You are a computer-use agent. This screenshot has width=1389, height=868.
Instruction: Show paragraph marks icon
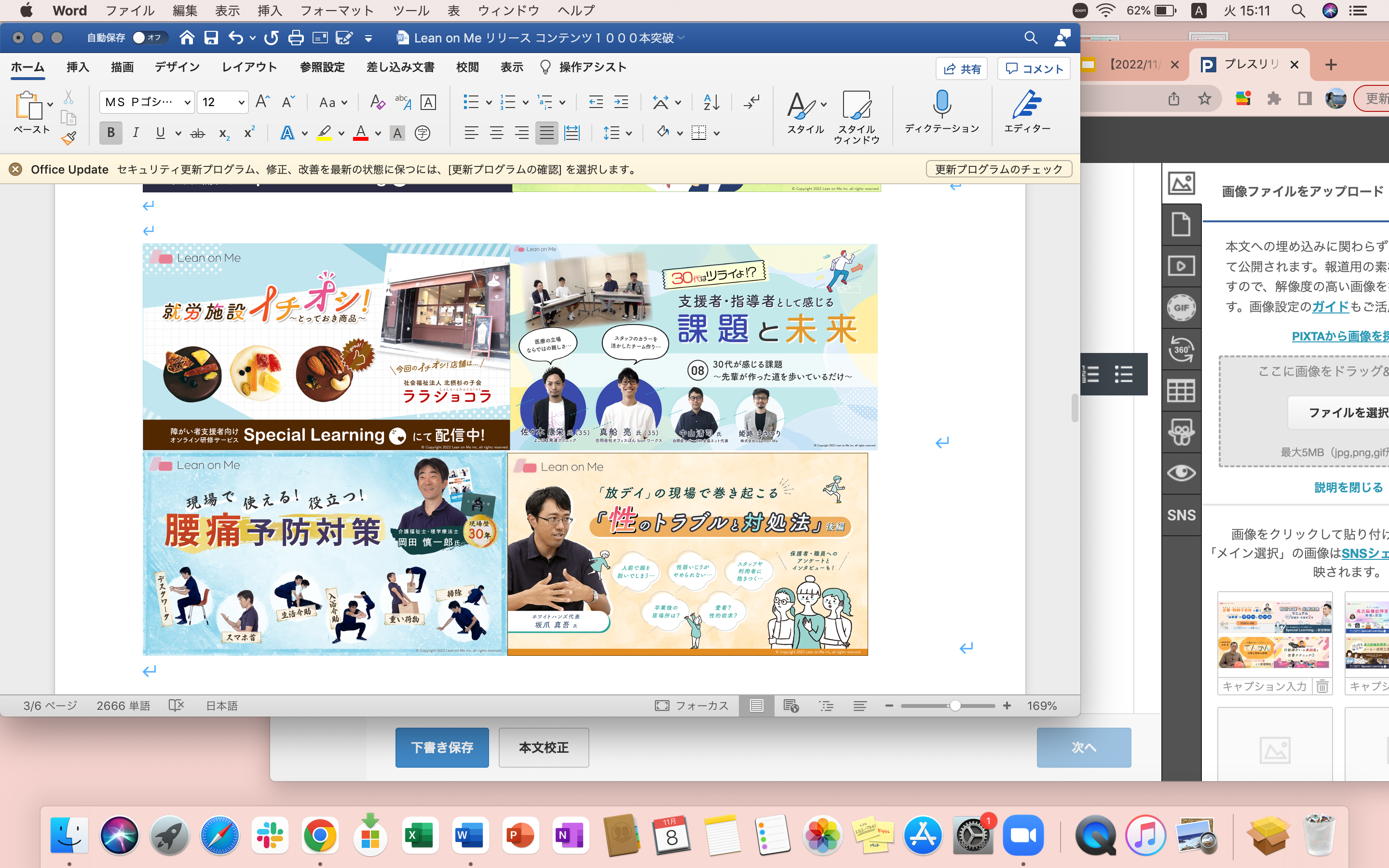[751, 102]
